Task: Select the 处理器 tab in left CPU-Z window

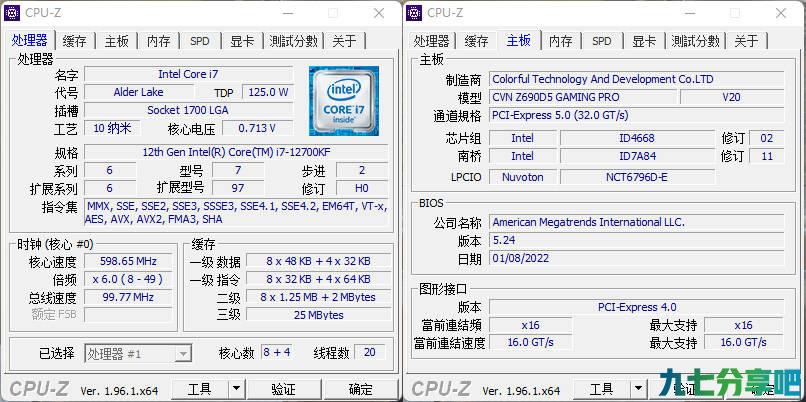Action: pos(29,40)
